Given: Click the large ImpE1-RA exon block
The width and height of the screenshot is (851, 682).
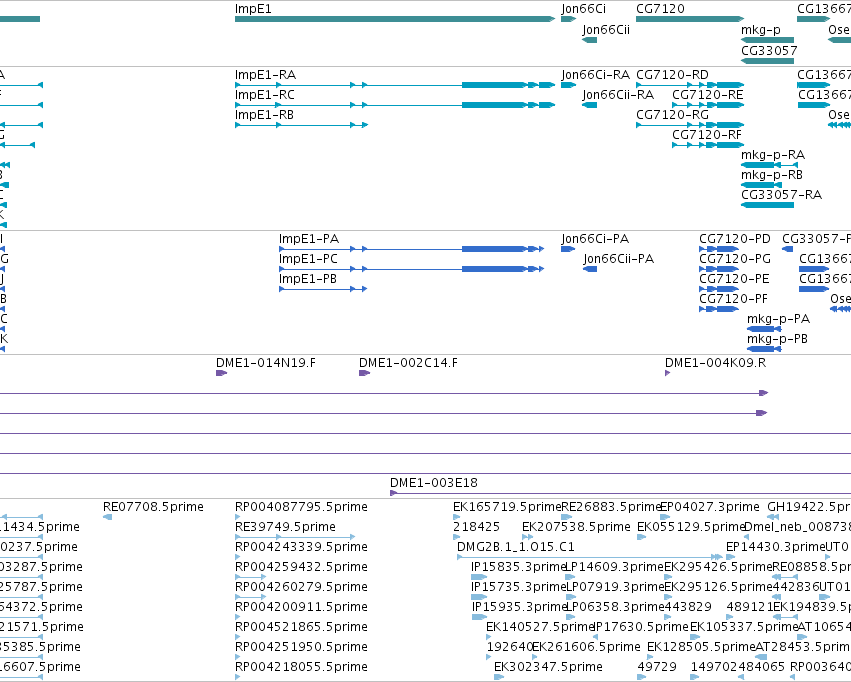Looking at the screenshot, I should 494,85.
